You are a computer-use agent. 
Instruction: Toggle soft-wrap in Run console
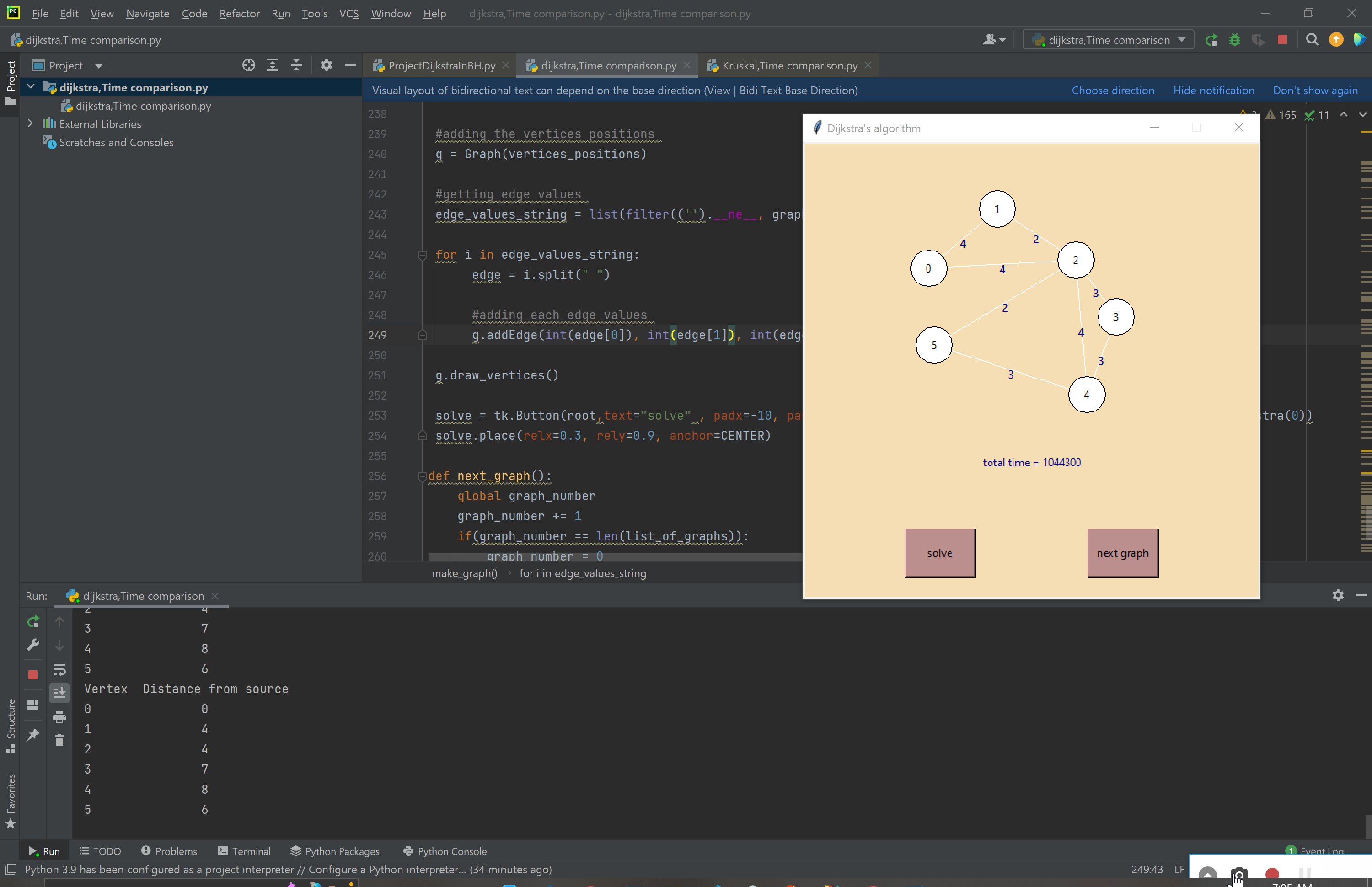[59, 669]
